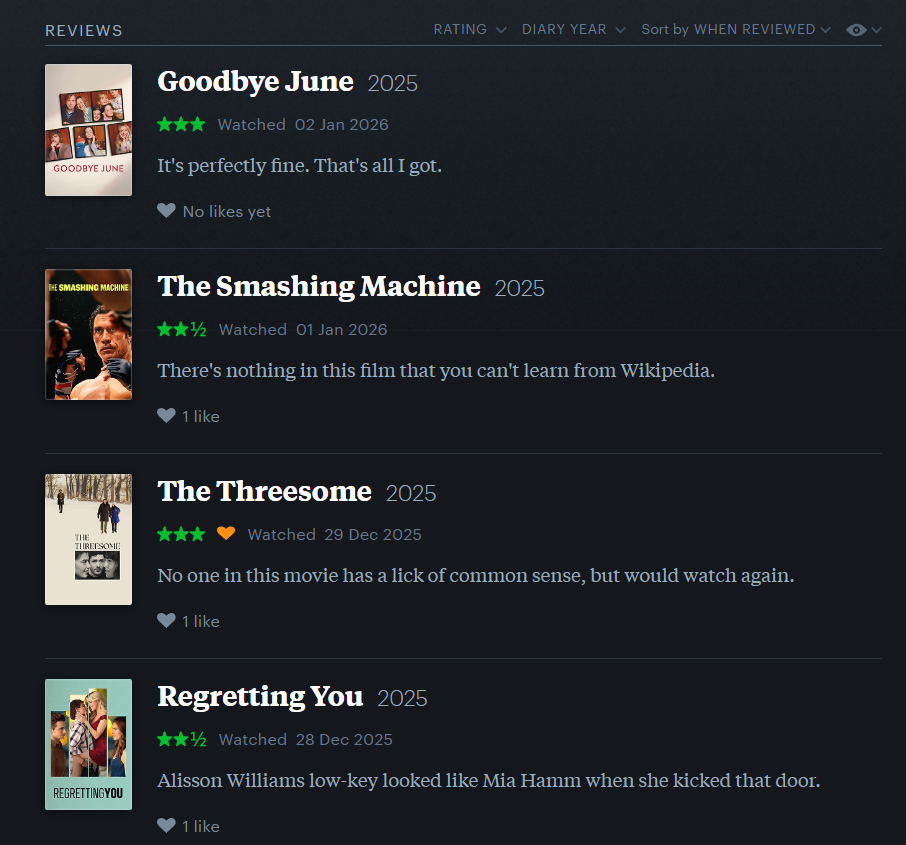Open the DIARY YEAR dropdown
Image resolution: width=906 pixels, height=845 pixels.
[x=573, y=30]
